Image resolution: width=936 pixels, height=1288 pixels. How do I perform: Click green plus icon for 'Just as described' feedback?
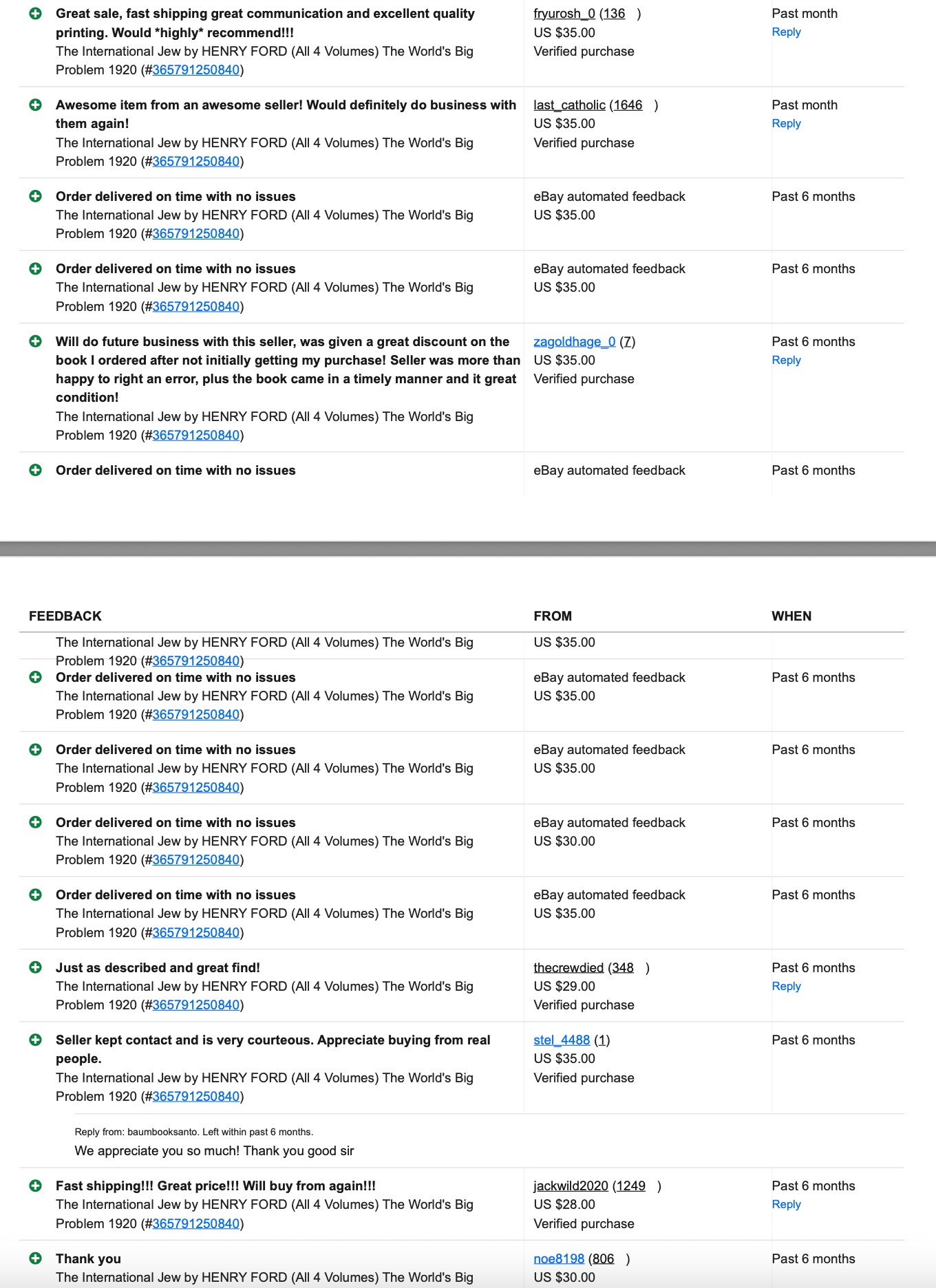[36, 968]
